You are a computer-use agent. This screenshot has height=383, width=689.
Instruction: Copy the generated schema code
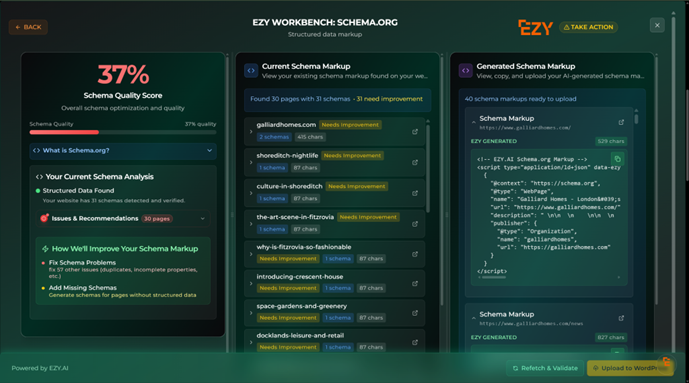[x=617, y=159]
